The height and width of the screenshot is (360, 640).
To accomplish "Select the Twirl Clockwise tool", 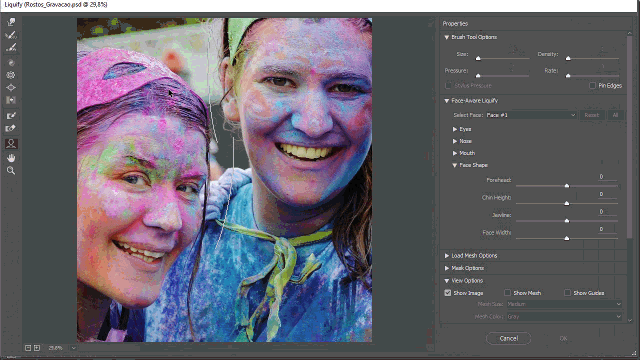I will 11,62.
